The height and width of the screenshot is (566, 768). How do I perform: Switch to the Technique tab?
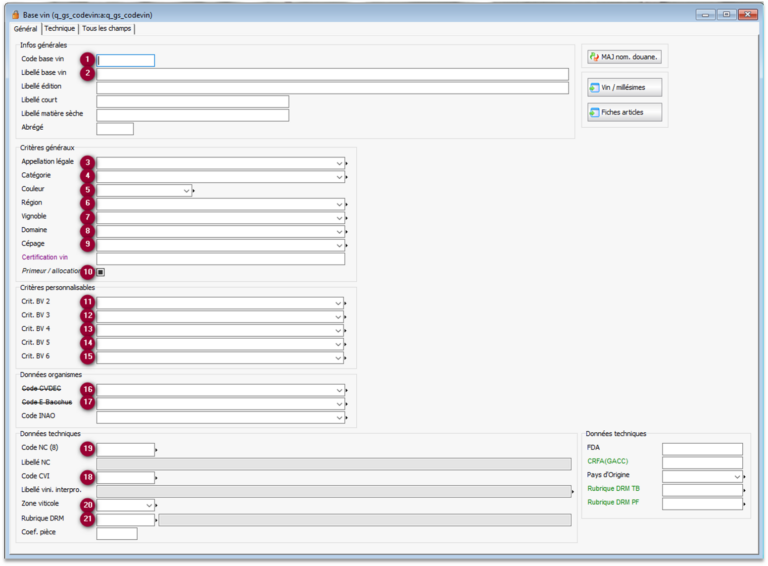click(59, 30)
